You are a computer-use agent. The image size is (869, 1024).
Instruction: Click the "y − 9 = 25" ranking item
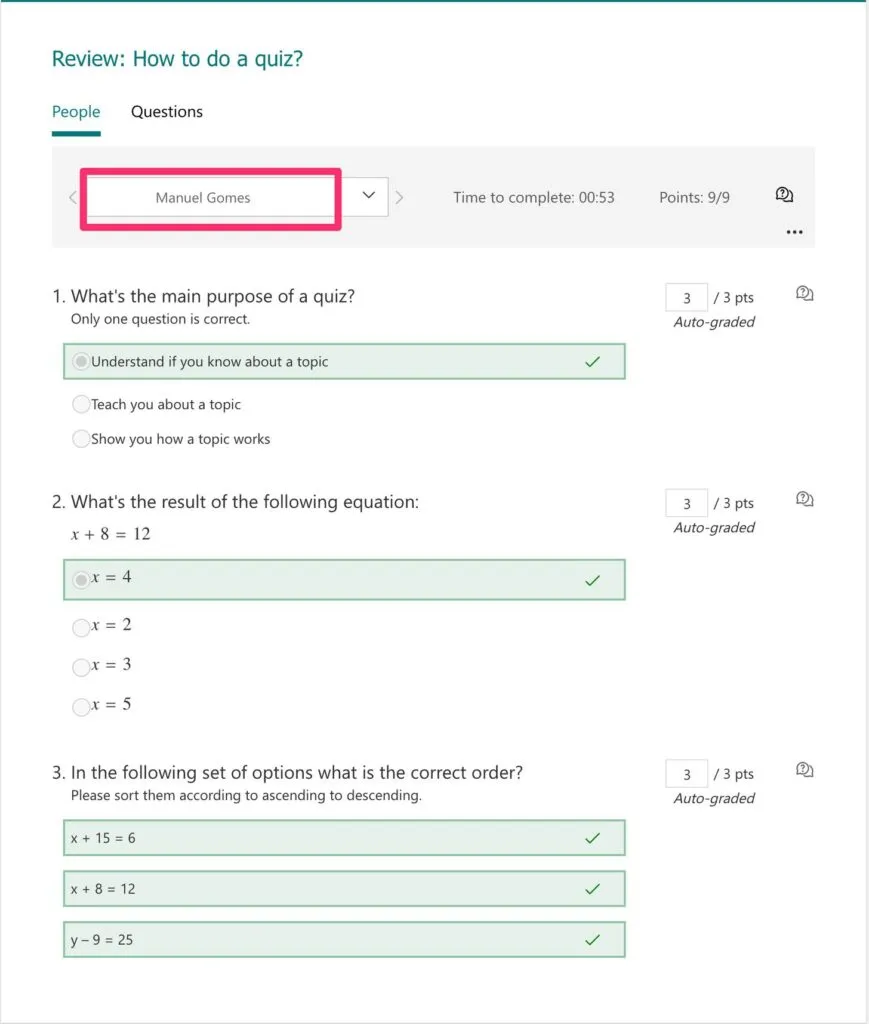point(344,940)
